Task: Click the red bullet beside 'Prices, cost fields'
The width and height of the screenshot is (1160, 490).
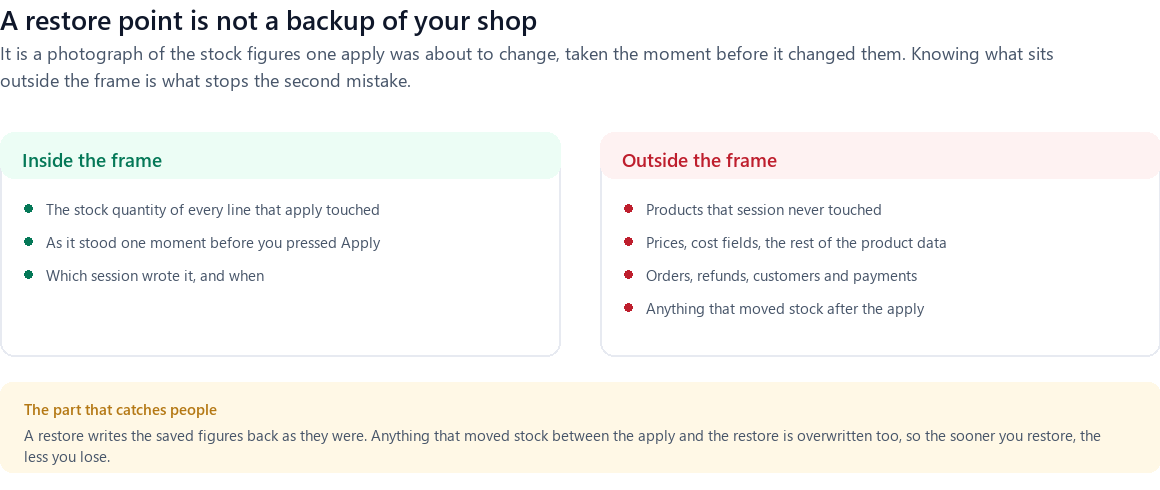Action: (x=629, y=242)
